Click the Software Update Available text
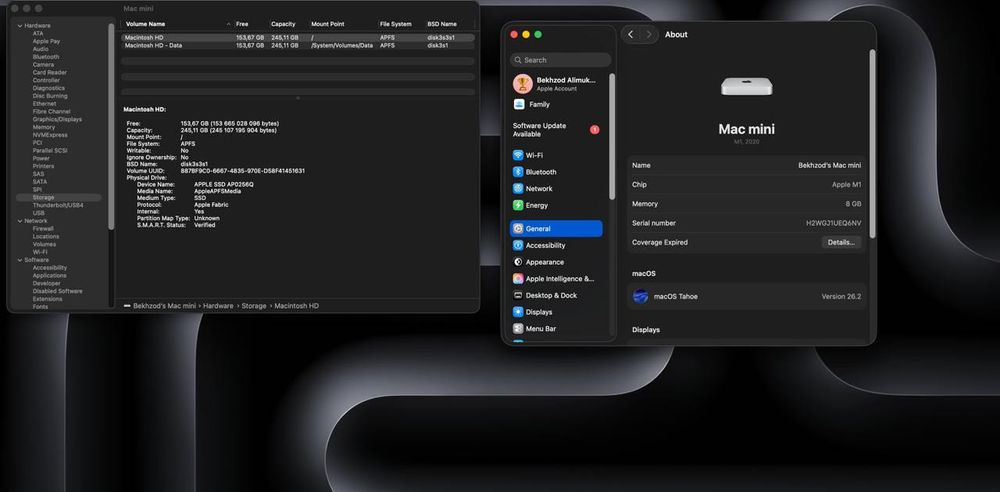1000x492 pixels. 540,130
